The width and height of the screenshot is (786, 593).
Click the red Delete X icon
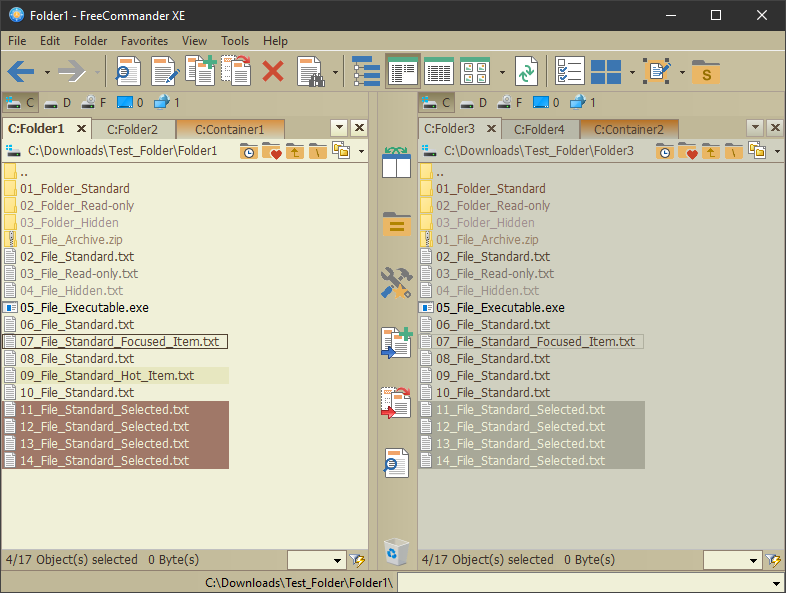point(273,71)
